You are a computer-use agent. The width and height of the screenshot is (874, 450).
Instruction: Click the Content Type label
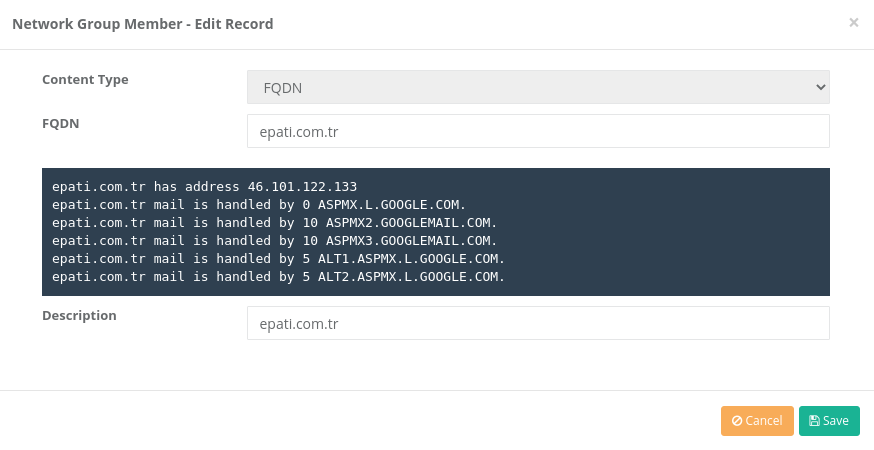coord(85,80)
